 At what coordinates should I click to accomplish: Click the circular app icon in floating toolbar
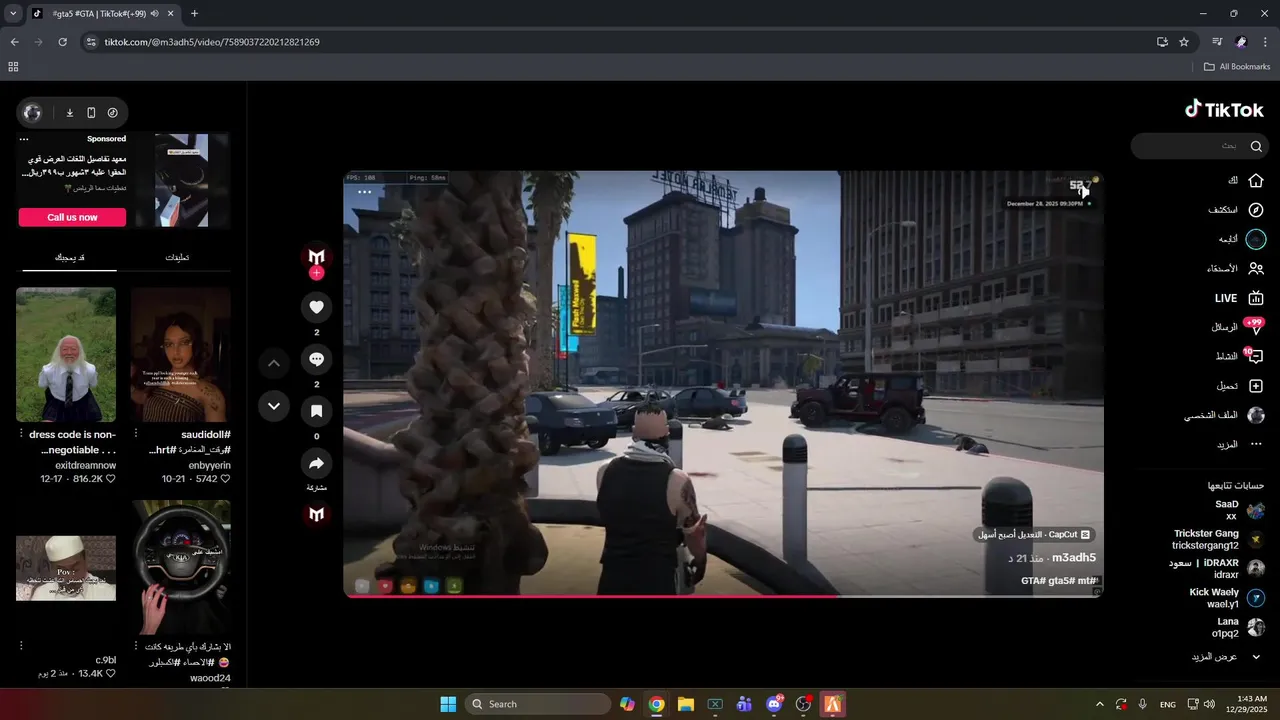click(x=113, y=113)
